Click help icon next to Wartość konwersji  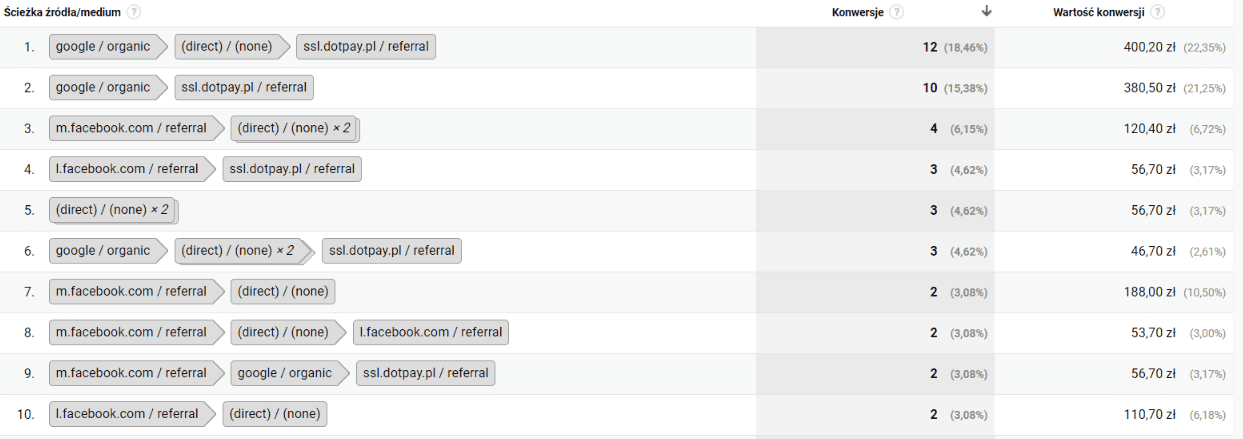[x=1158, y=12]
